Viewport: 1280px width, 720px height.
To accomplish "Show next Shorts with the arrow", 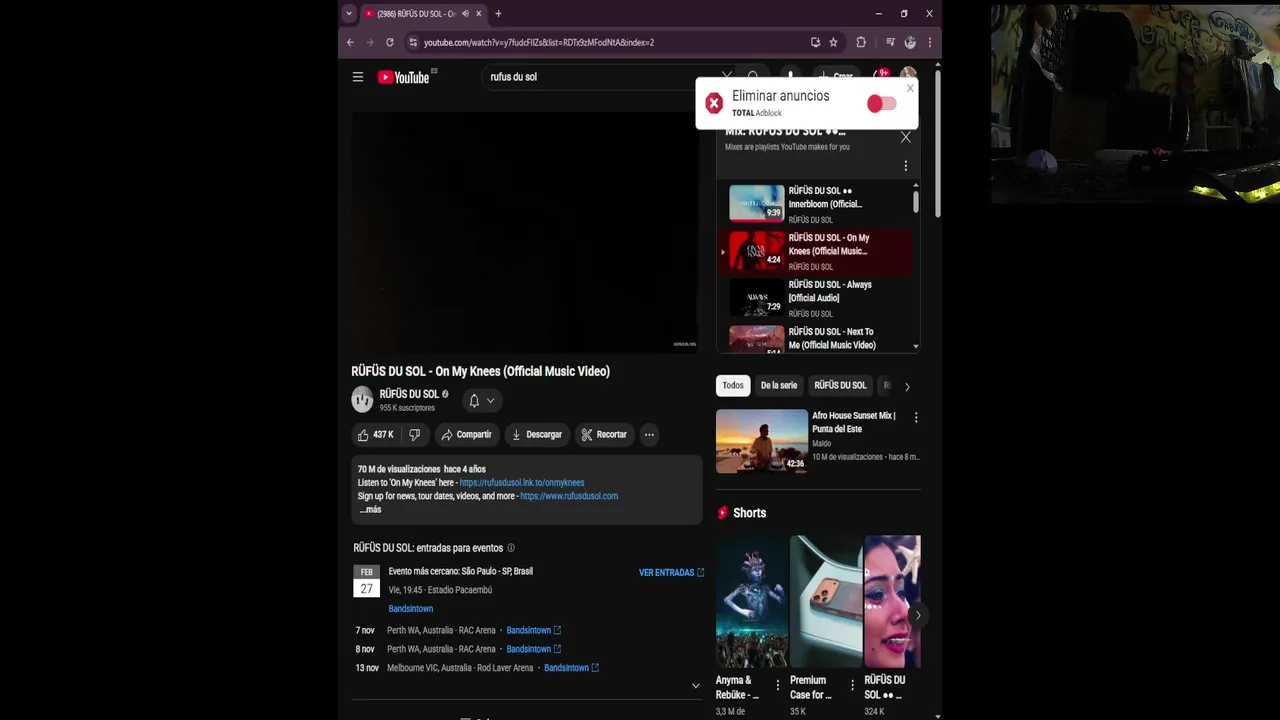I will coord(917,615).
